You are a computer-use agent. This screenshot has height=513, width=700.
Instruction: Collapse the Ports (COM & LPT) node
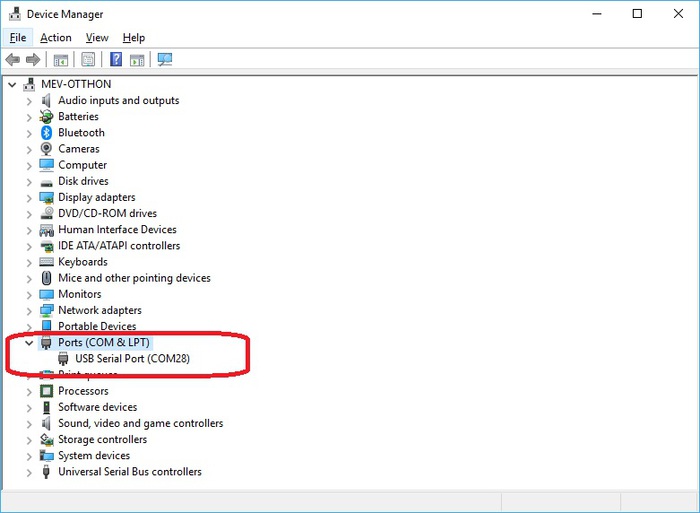coord(28,343)
